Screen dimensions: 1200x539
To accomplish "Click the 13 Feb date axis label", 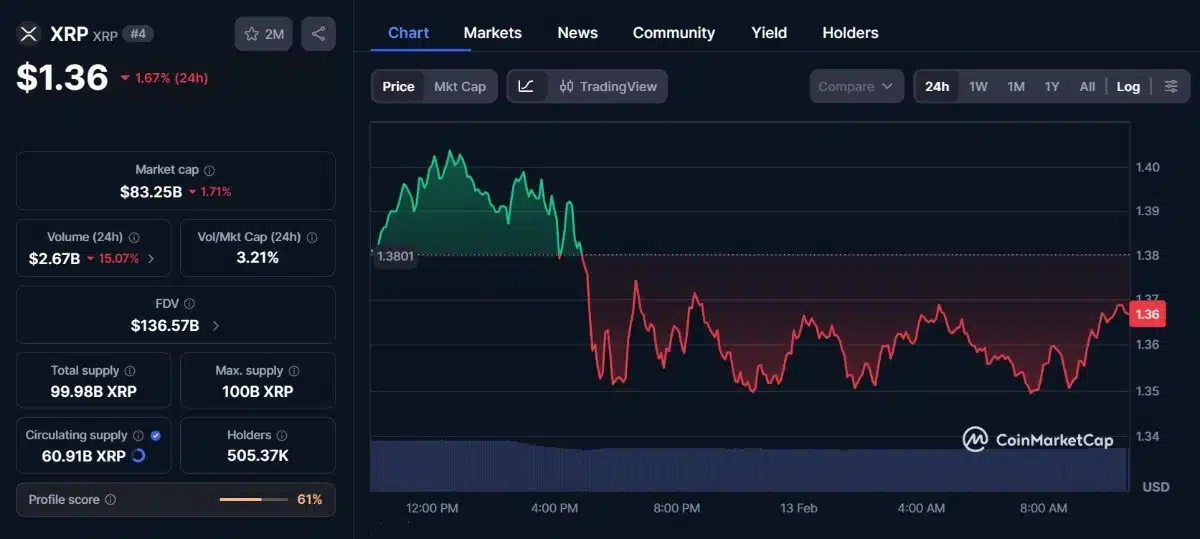I will 799,508.
